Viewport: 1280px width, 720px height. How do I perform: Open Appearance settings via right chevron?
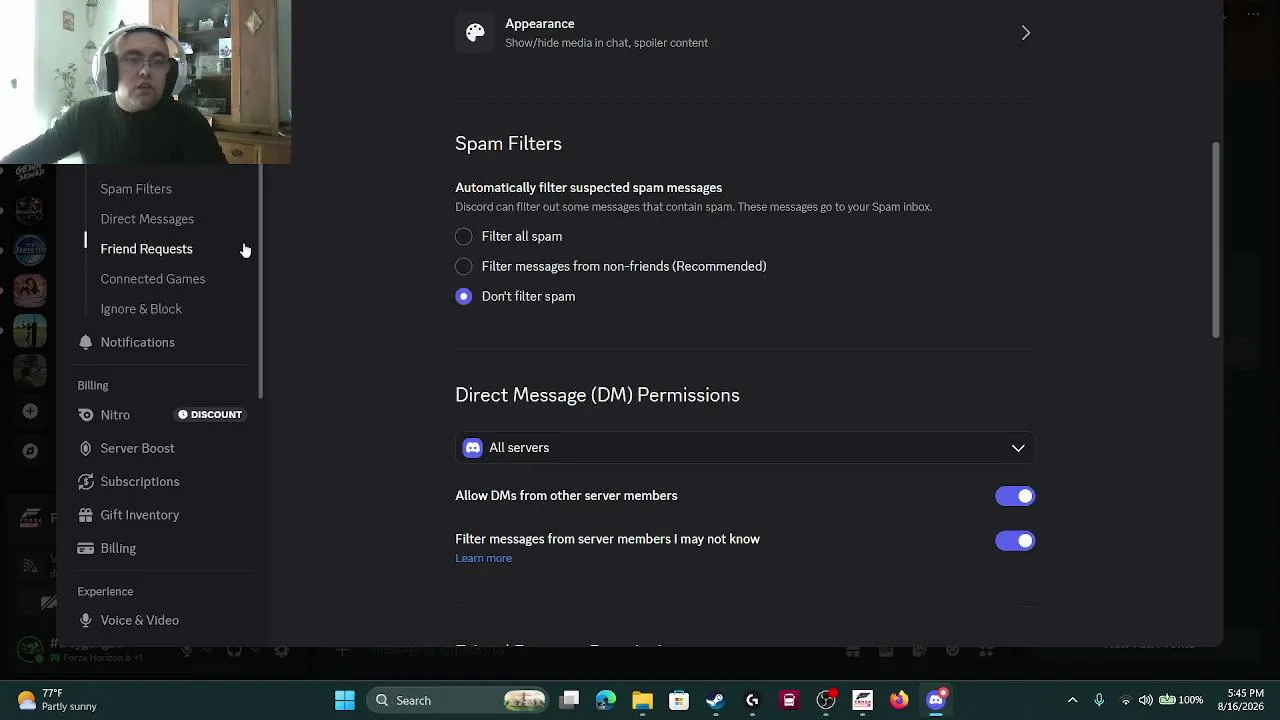pyautogui.click(x=1025, y=33)
